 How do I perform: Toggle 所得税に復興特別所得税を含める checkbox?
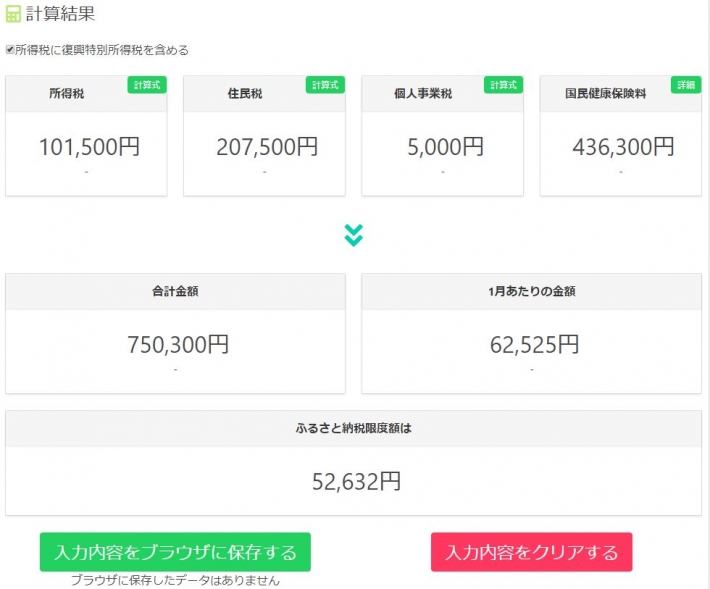(10, 50)
